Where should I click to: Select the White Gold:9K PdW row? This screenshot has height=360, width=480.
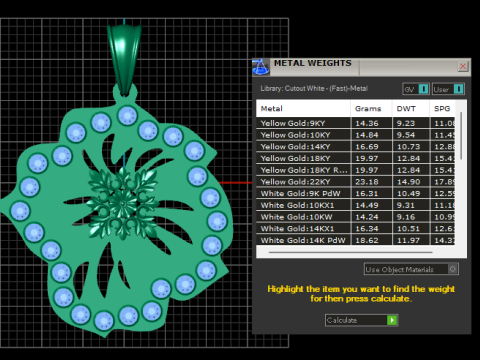(x=356, y=193)
